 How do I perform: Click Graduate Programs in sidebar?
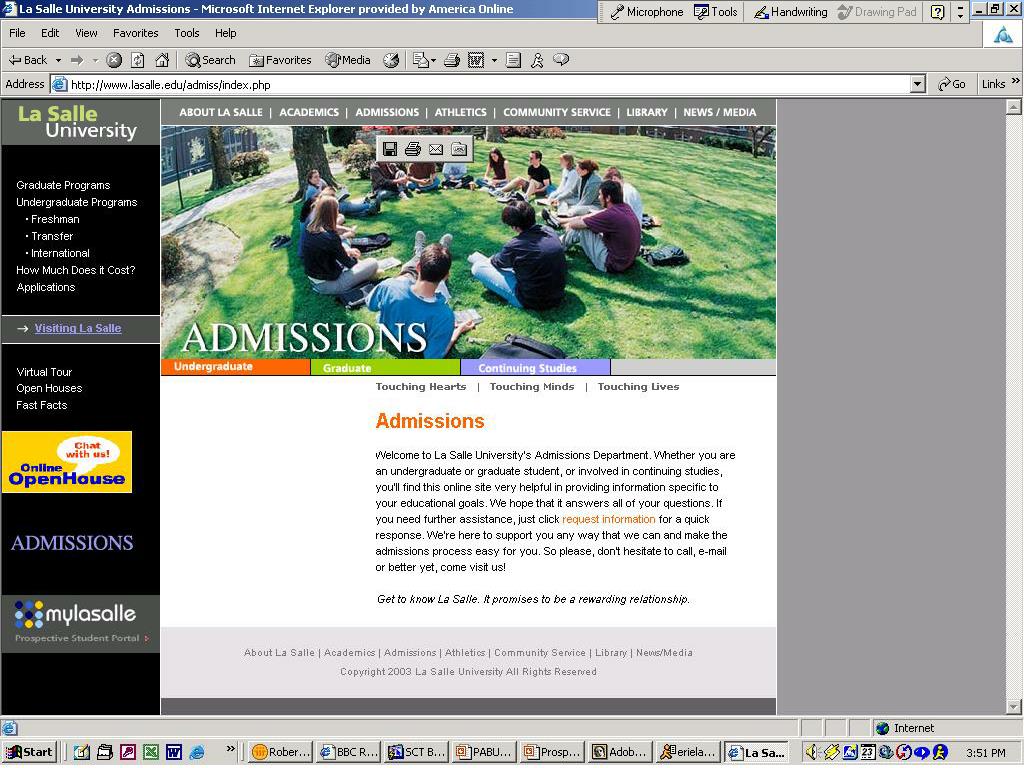[x=63, y=185]
